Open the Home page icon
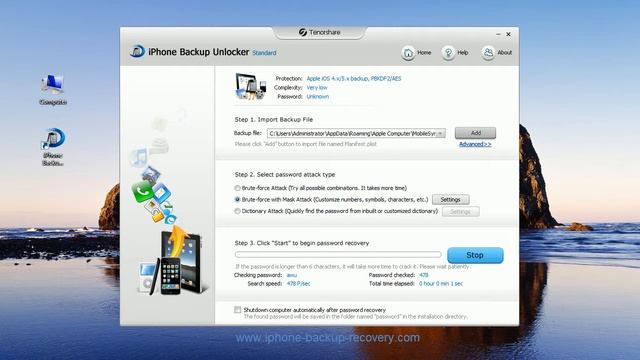Image resolution: width=640 pixels, height=360 pixels. click(408, 53)
